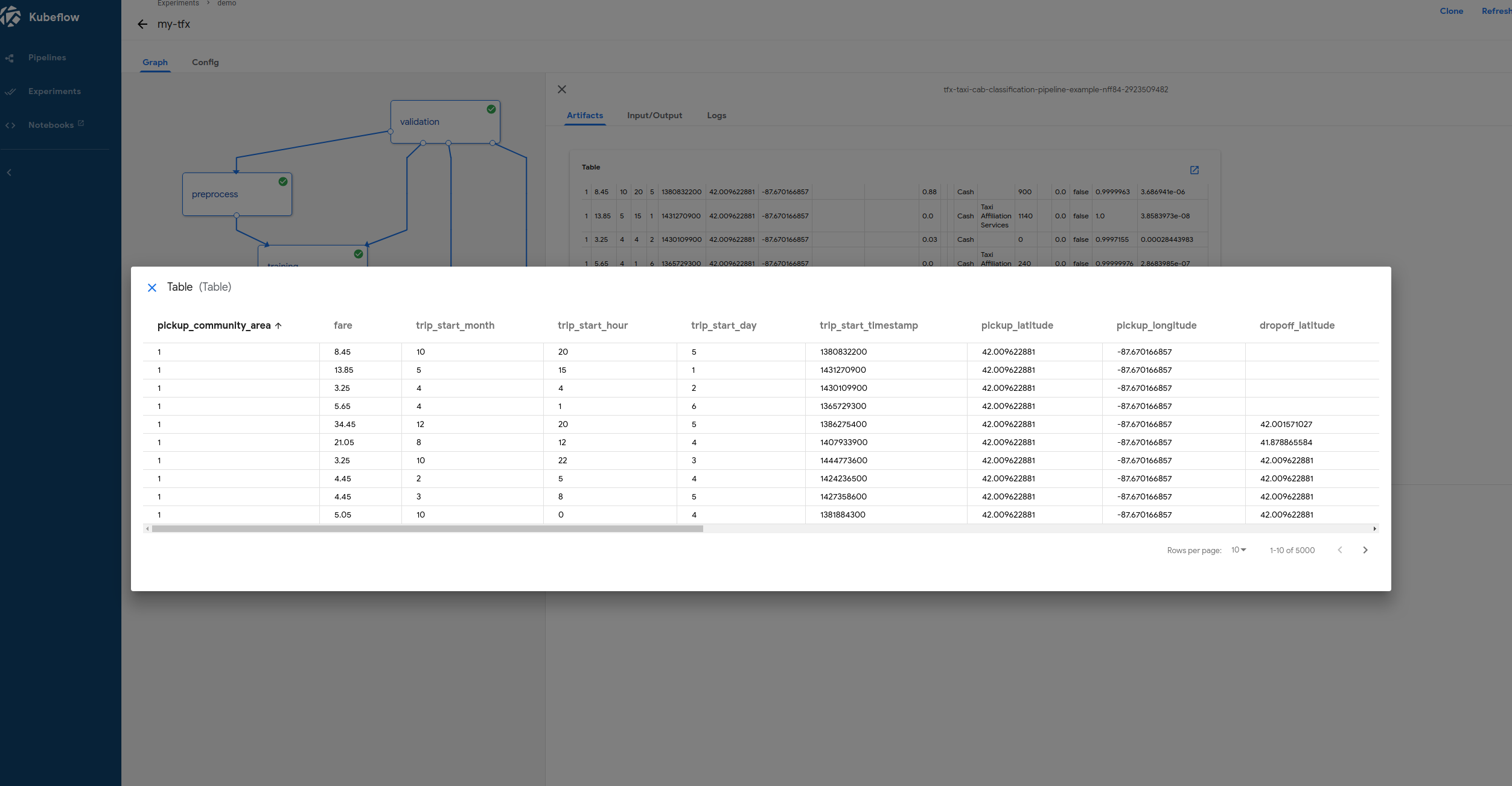The width and height of the screenshot is (1512, 786).
Task: Collapse the left navigation sidebar
Action: (x=9, y=172)
